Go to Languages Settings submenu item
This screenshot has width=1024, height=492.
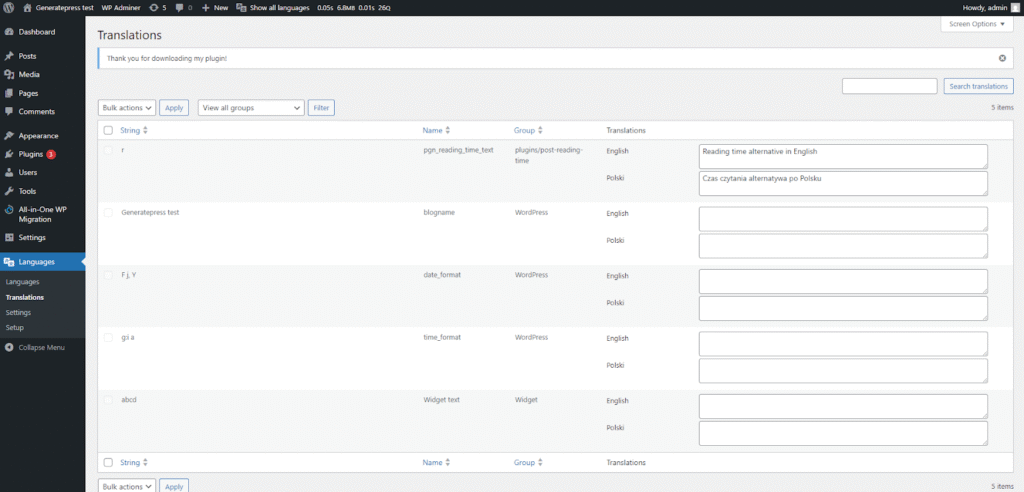tap(18, 312)
